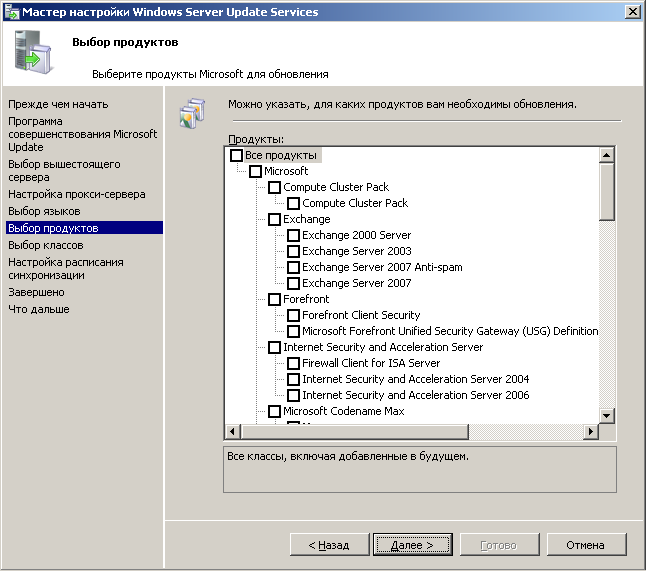
Task: Select the 'Выбор продуктов' step
Action: 84,228
